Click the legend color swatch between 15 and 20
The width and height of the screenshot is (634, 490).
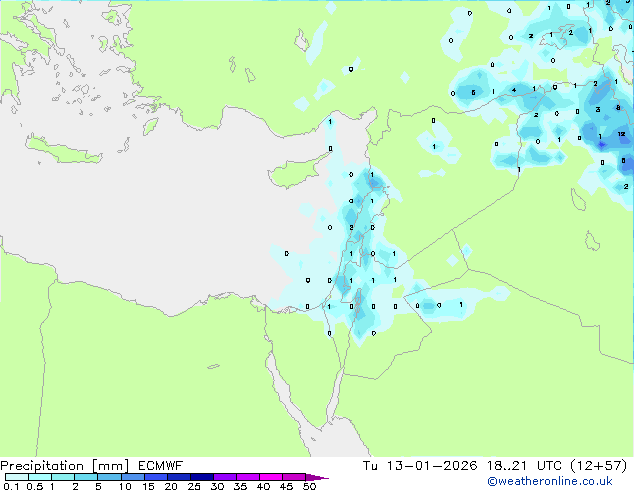(155, 477)
